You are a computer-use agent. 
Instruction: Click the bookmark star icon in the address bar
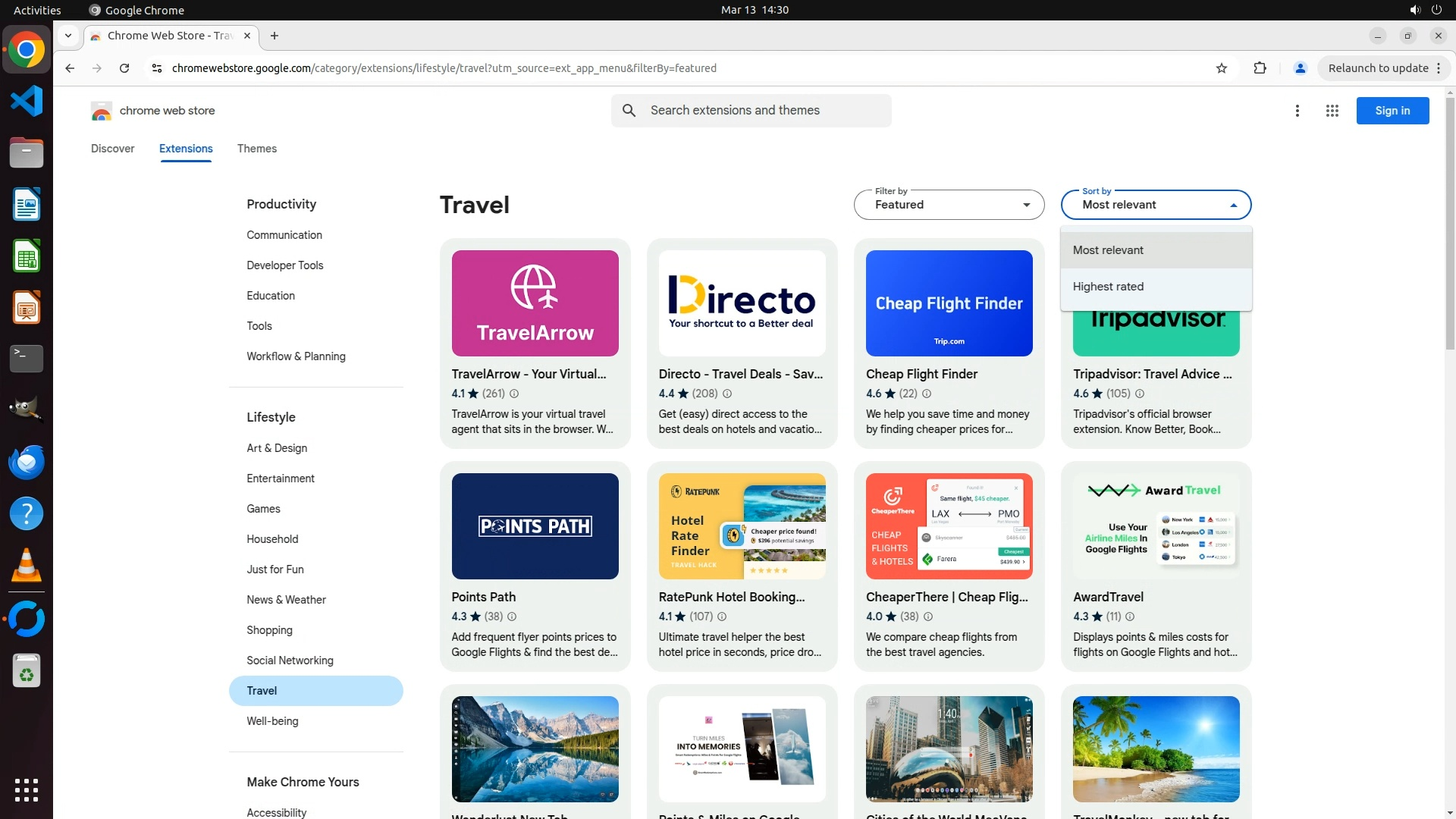click(1221, 68)
